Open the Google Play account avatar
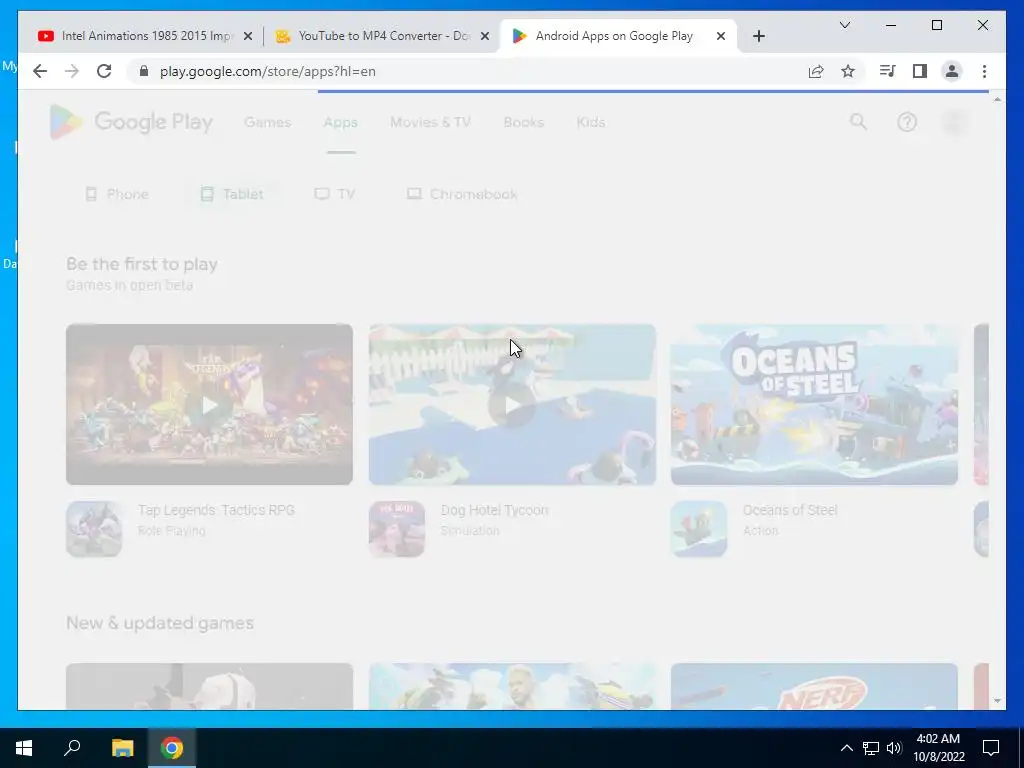This screenshot has width=1024, height=768. [x=955, y=122]
